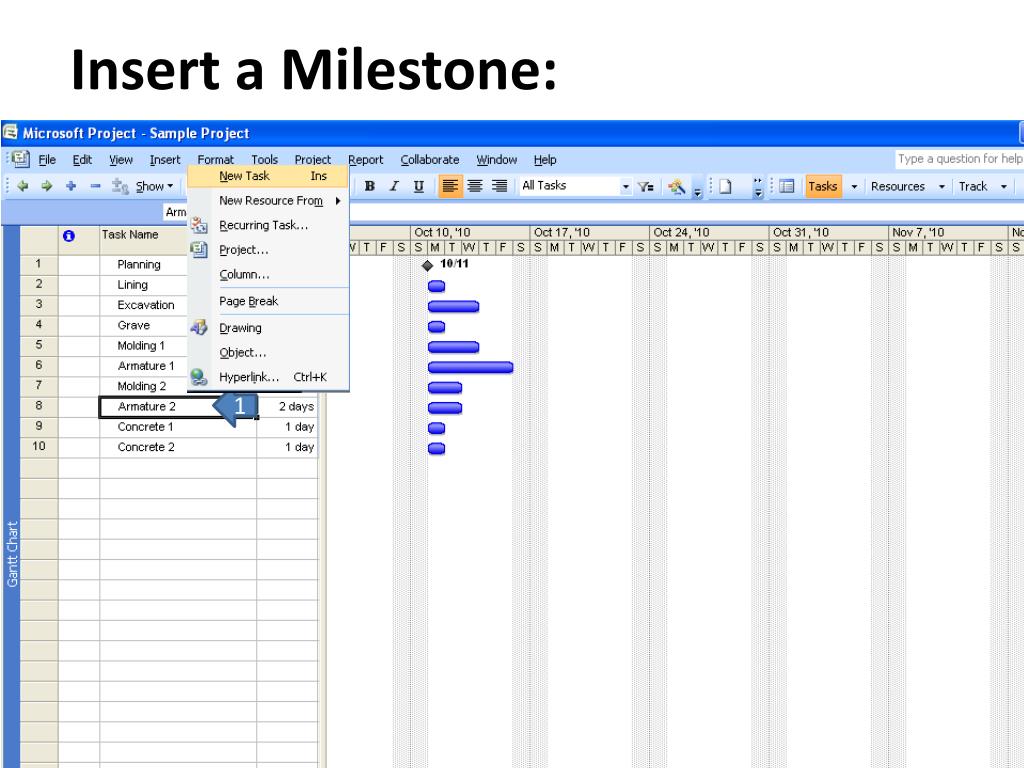Open the Show outline level dropdown
Viewport: 1024px width, 768px height.
[155, 187]
